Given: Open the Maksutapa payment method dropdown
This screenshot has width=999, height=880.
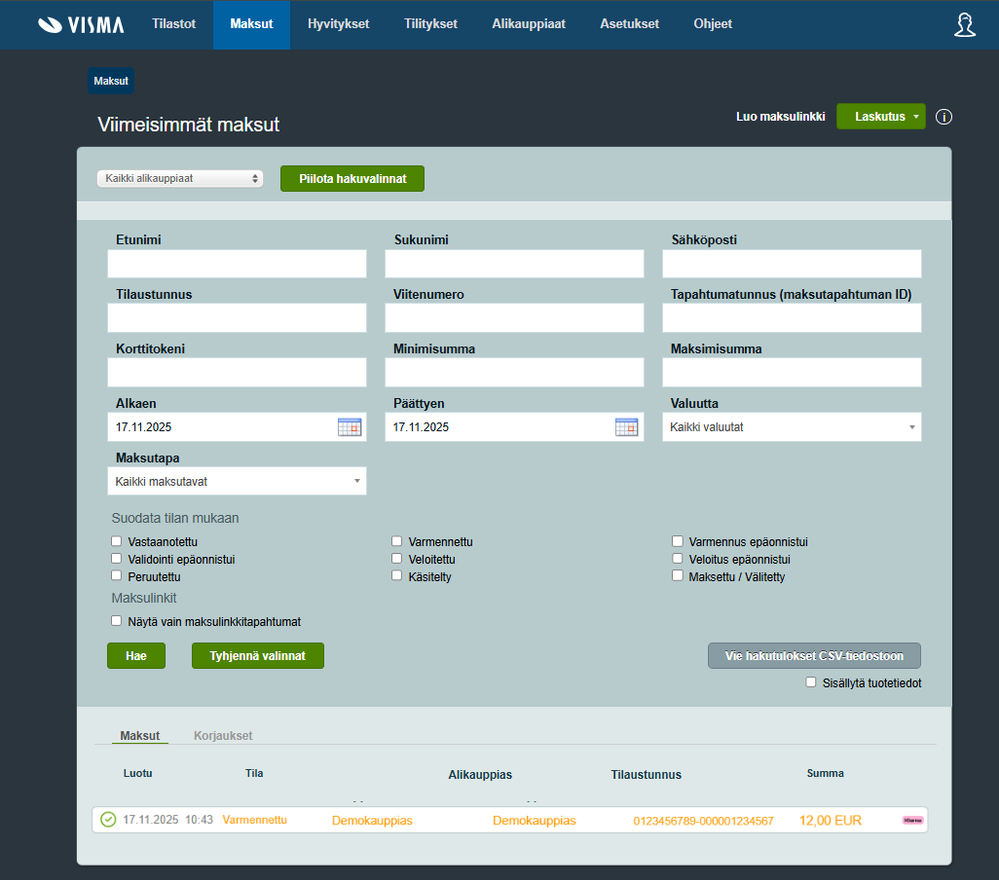Looking at the screenshot, I should [237, 481].
